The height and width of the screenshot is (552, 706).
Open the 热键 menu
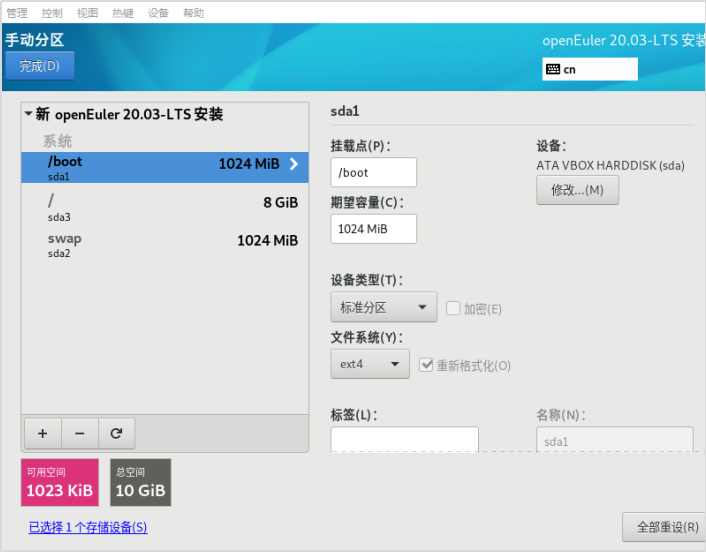[x=123, y=13]
